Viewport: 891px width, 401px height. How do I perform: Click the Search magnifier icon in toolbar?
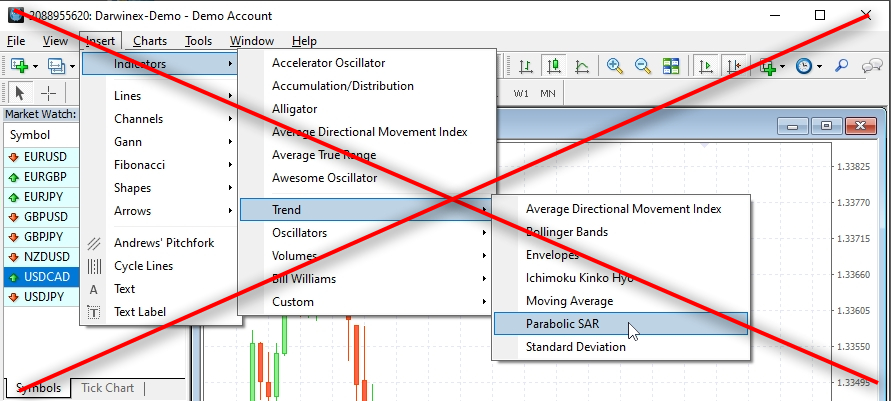coord(841,66)
